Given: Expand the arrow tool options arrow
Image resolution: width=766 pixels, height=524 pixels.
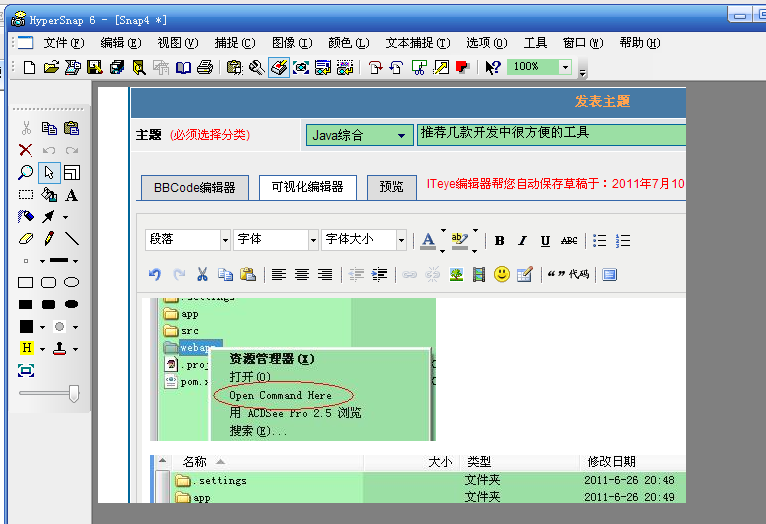Looking at the screenshot, I should [65, 217].
